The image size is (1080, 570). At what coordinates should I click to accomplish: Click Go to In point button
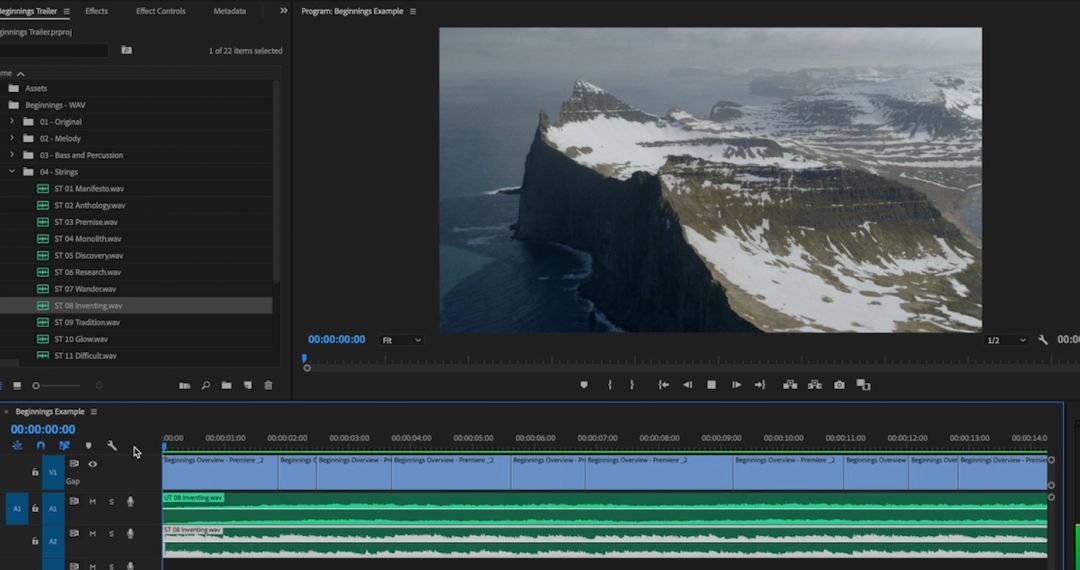click(663, 385)
